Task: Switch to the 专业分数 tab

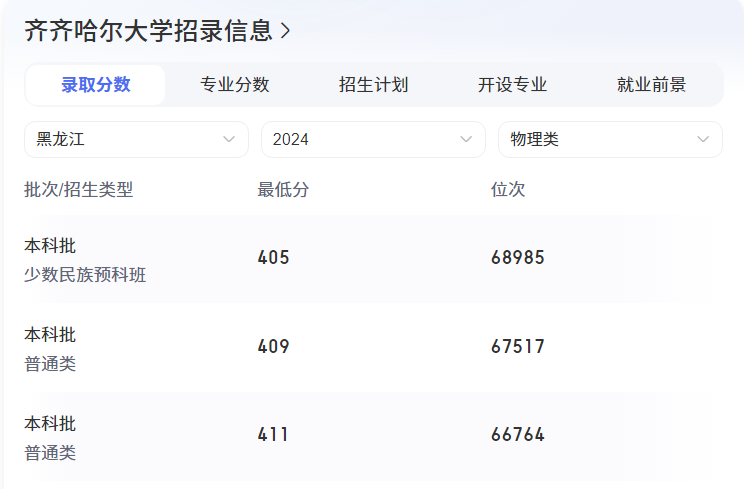Action: pyautogui.click(x=234, y=85)
